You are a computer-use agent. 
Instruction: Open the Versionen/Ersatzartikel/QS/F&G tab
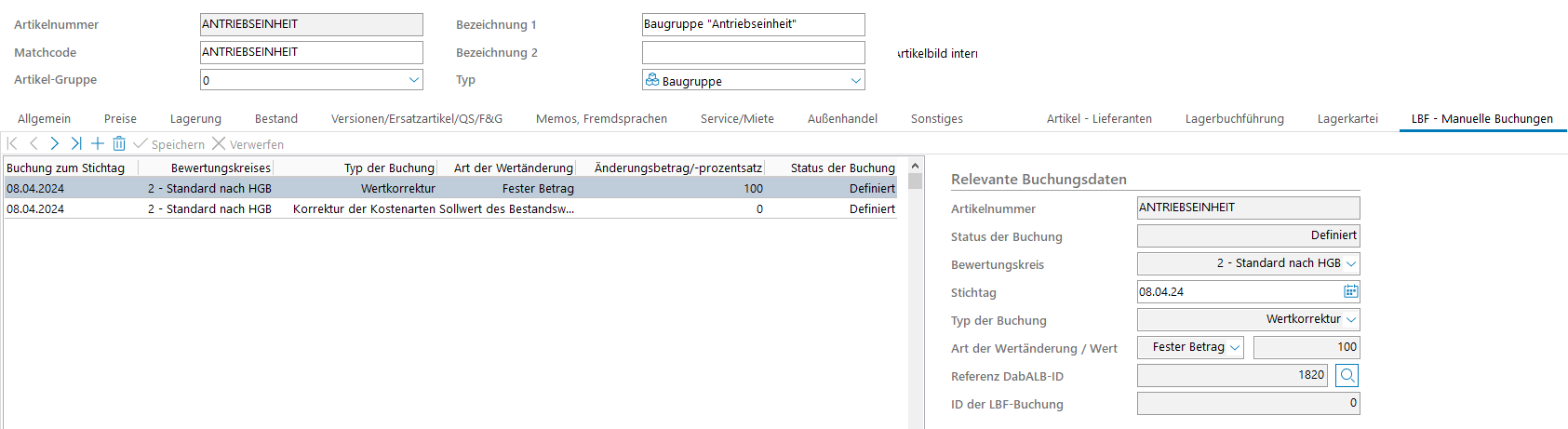(416, 118)
